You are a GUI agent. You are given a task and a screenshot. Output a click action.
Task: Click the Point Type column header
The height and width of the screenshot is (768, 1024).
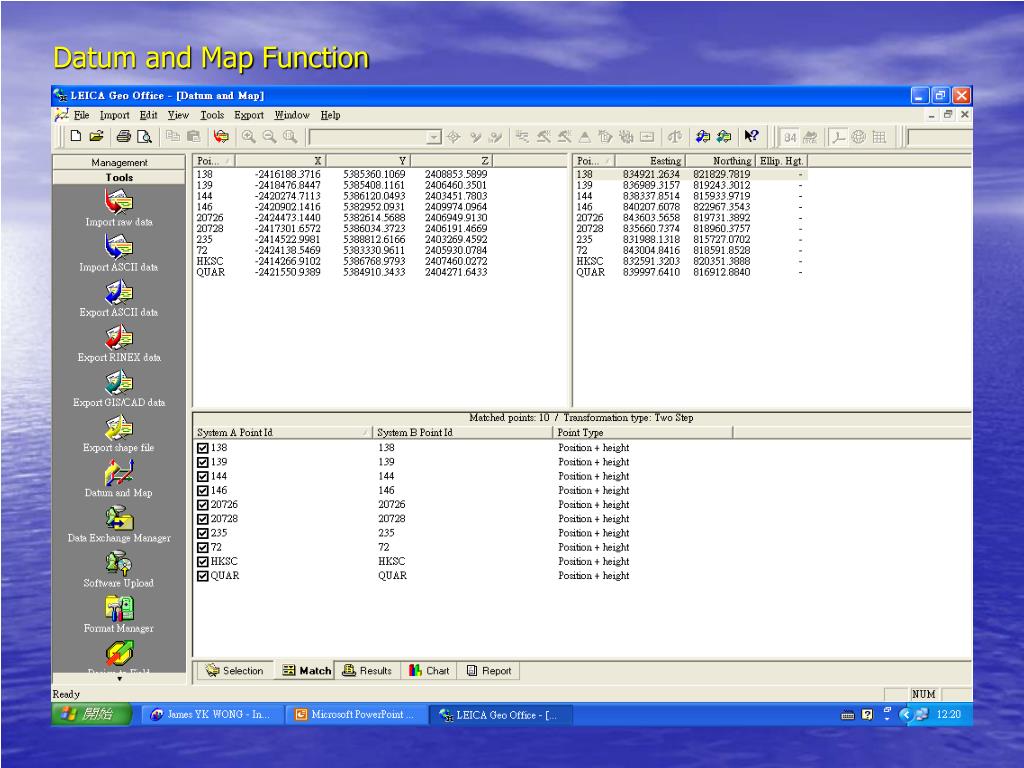[x=643, y=432]
